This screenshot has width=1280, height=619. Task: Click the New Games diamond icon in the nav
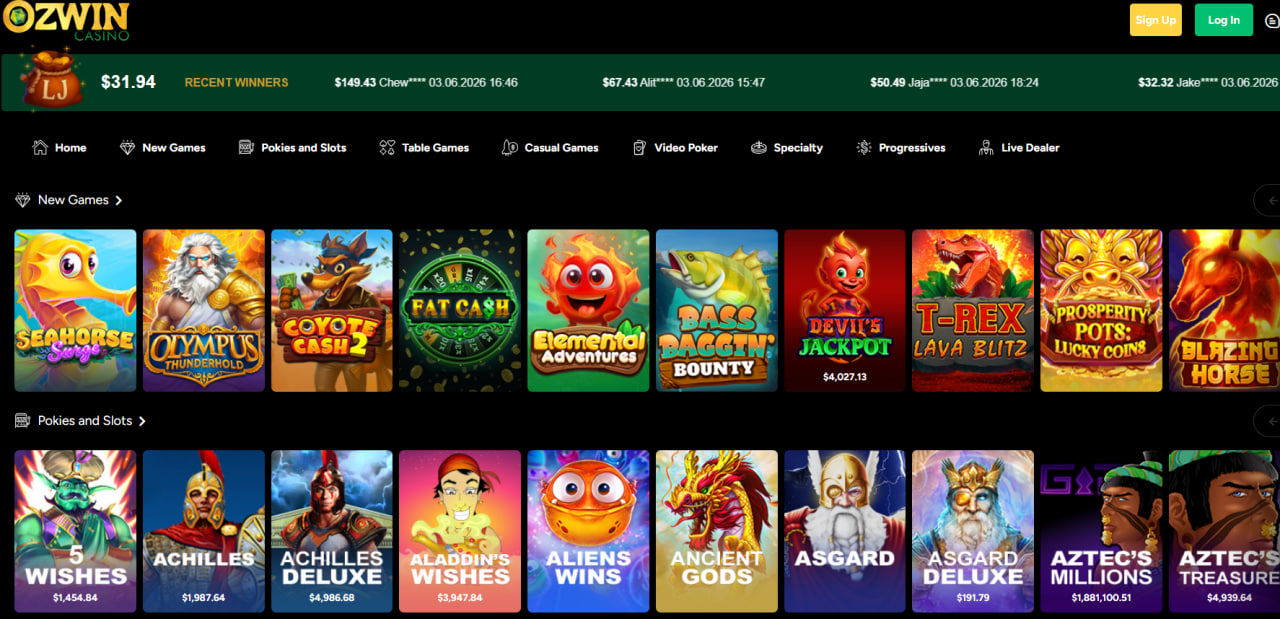(127, 147)
